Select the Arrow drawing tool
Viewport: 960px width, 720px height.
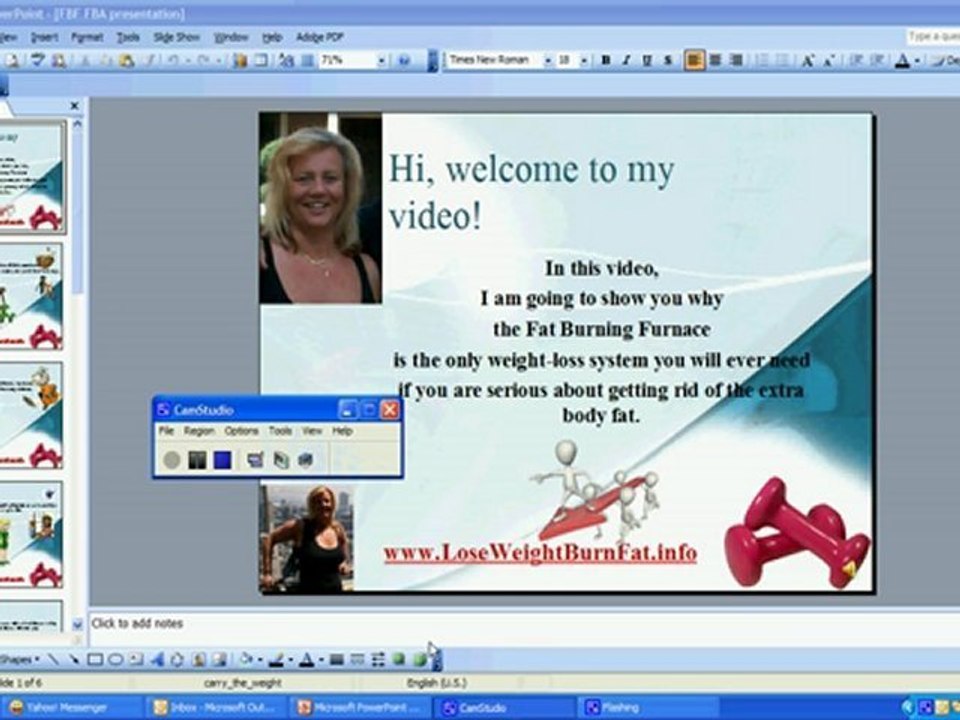click(x=74, y=659)
